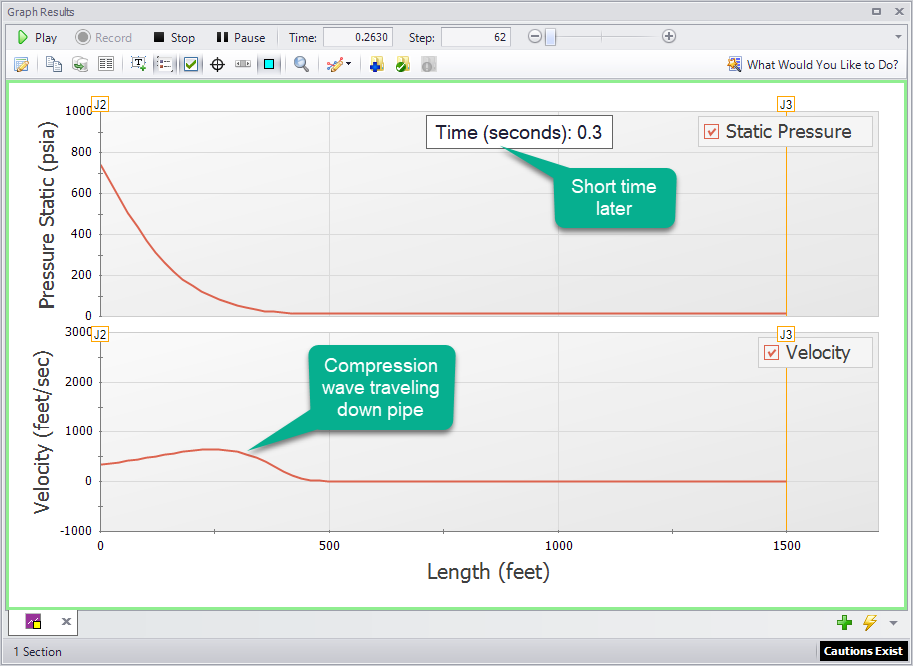Image resolution: width=913 pixels, height=666 pixels.
Task: Expand the lightning bolt dropdown near bottom right
Action: pyautogui.click(x=869, y=622)
